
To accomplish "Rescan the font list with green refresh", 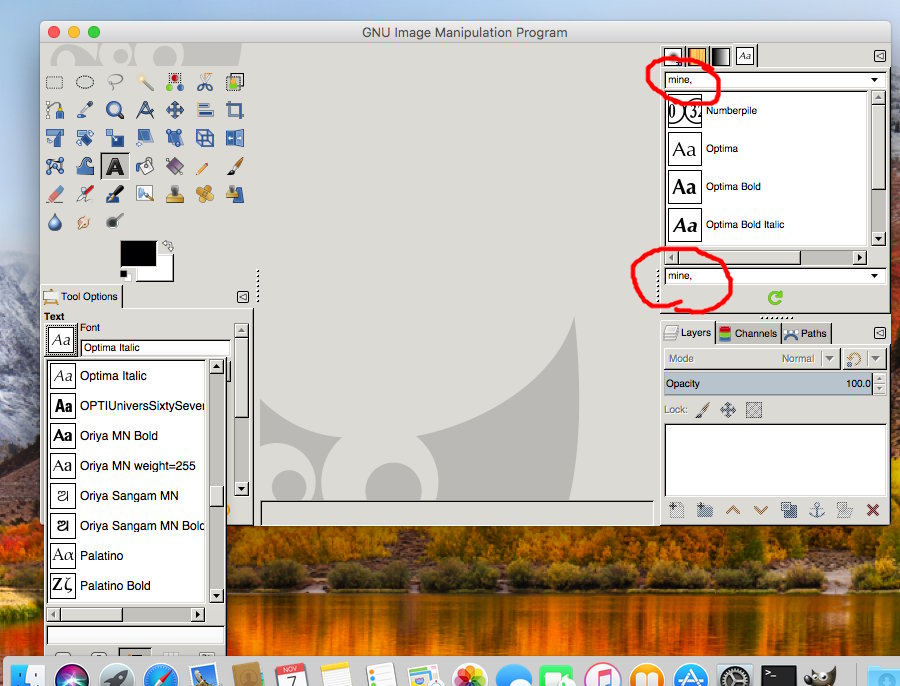I will [x=775, y=297].
